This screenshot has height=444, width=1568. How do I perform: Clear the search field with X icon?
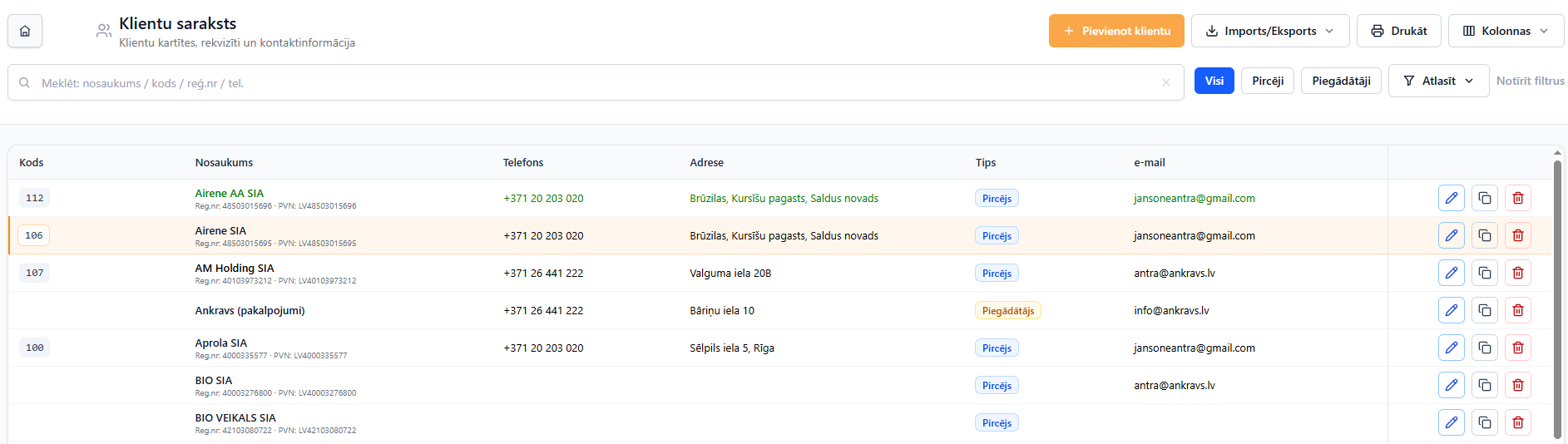1166,82
